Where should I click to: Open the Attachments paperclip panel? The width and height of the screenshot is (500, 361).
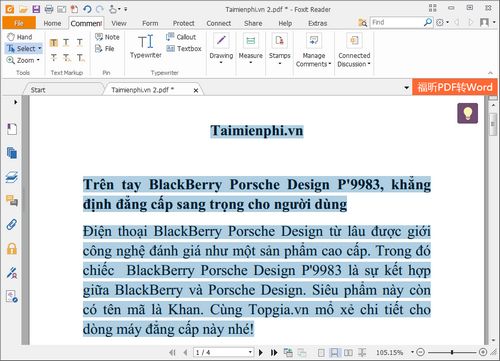coord(12,225)
